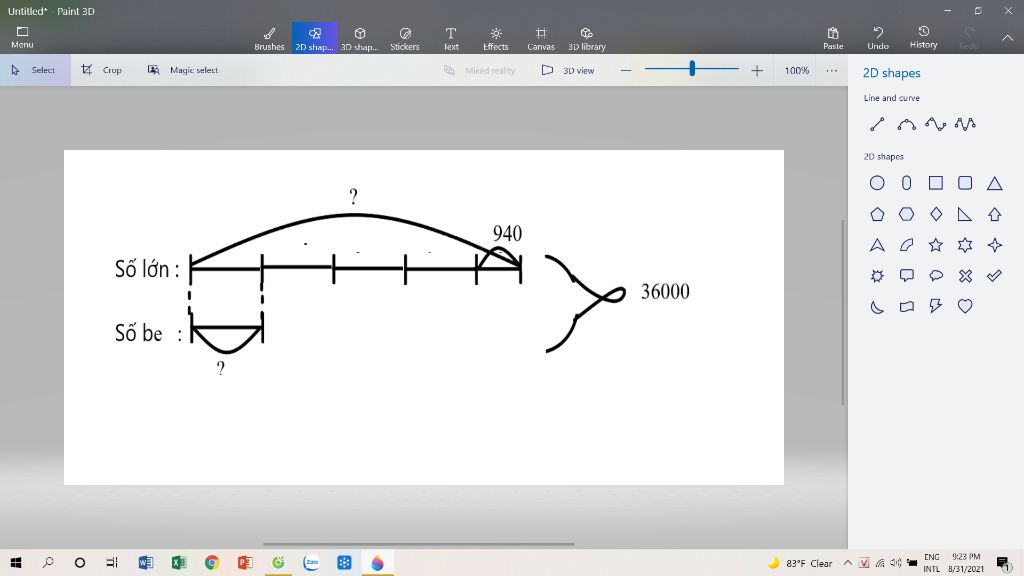1024x576 pixels.
Task: Pick the Circle shape
Action: click(x=877, y=183)
